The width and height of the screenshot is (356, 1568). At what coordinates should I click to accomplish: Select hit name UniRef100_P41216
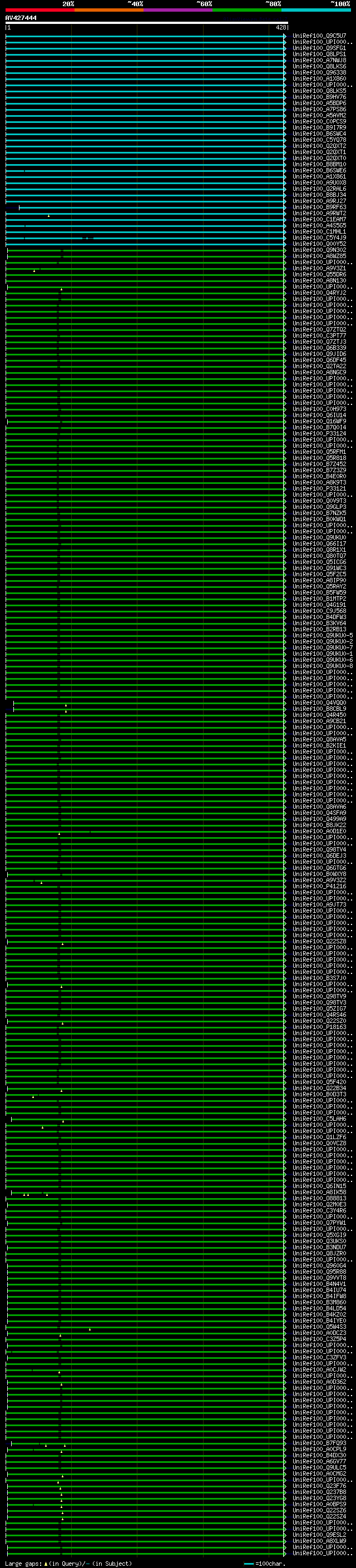(x=319, y=886)
